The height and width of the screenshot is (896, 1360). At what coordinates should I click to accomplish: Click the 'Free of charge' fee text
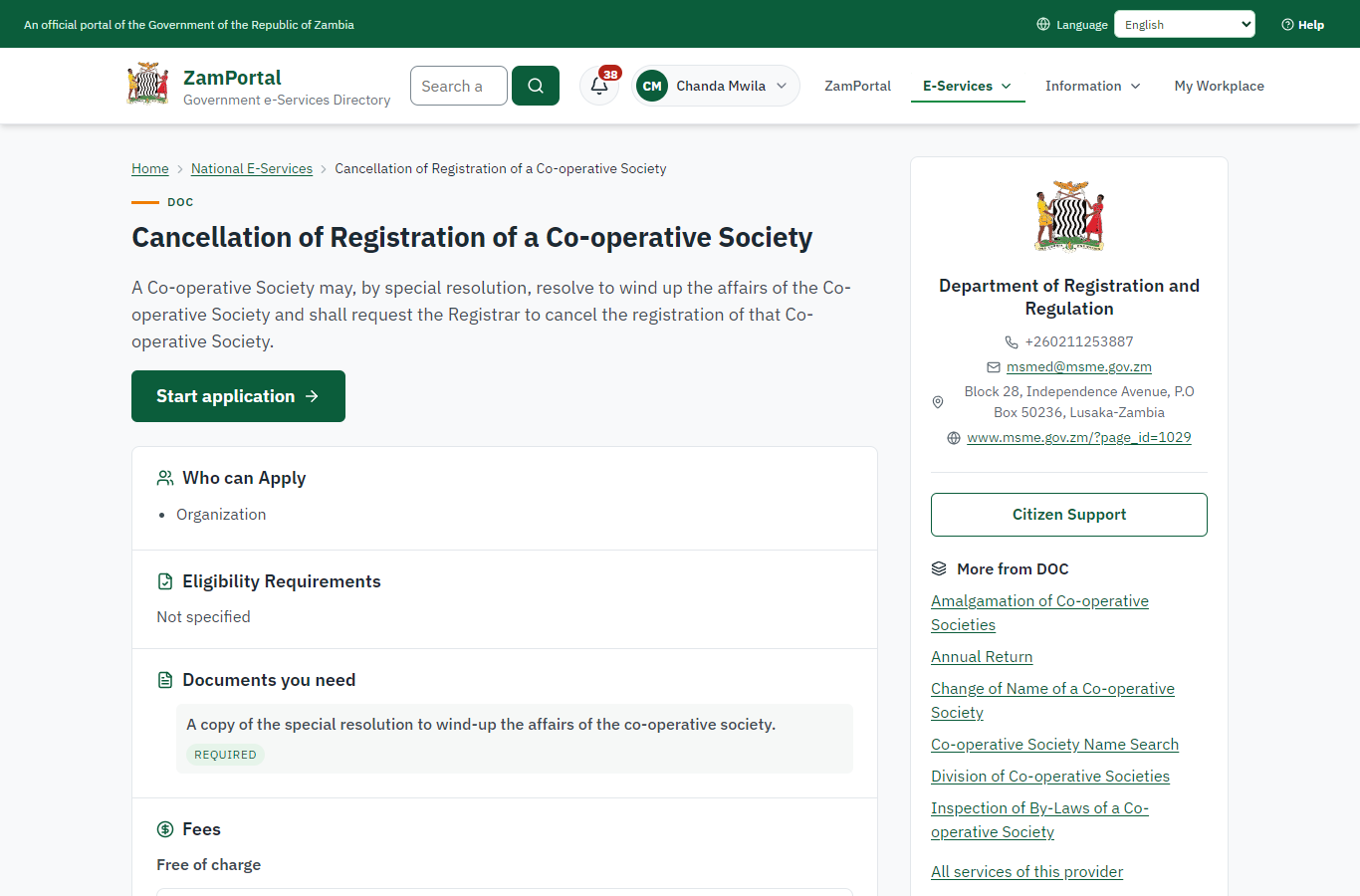(208, 865)
